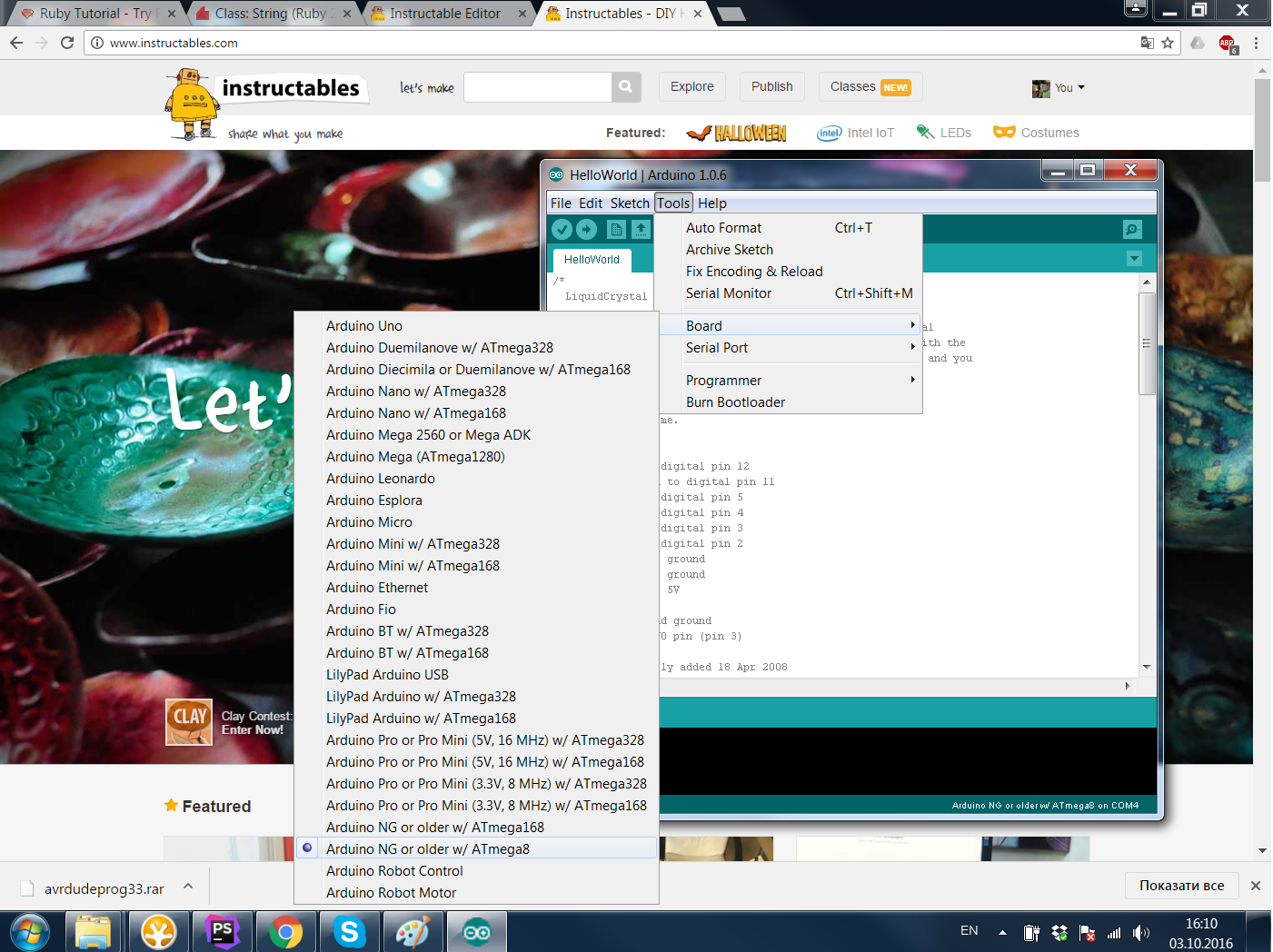Click the Arduino Upload arrow icon
This screenshot has width=1273, height=952.
(587, 229)
